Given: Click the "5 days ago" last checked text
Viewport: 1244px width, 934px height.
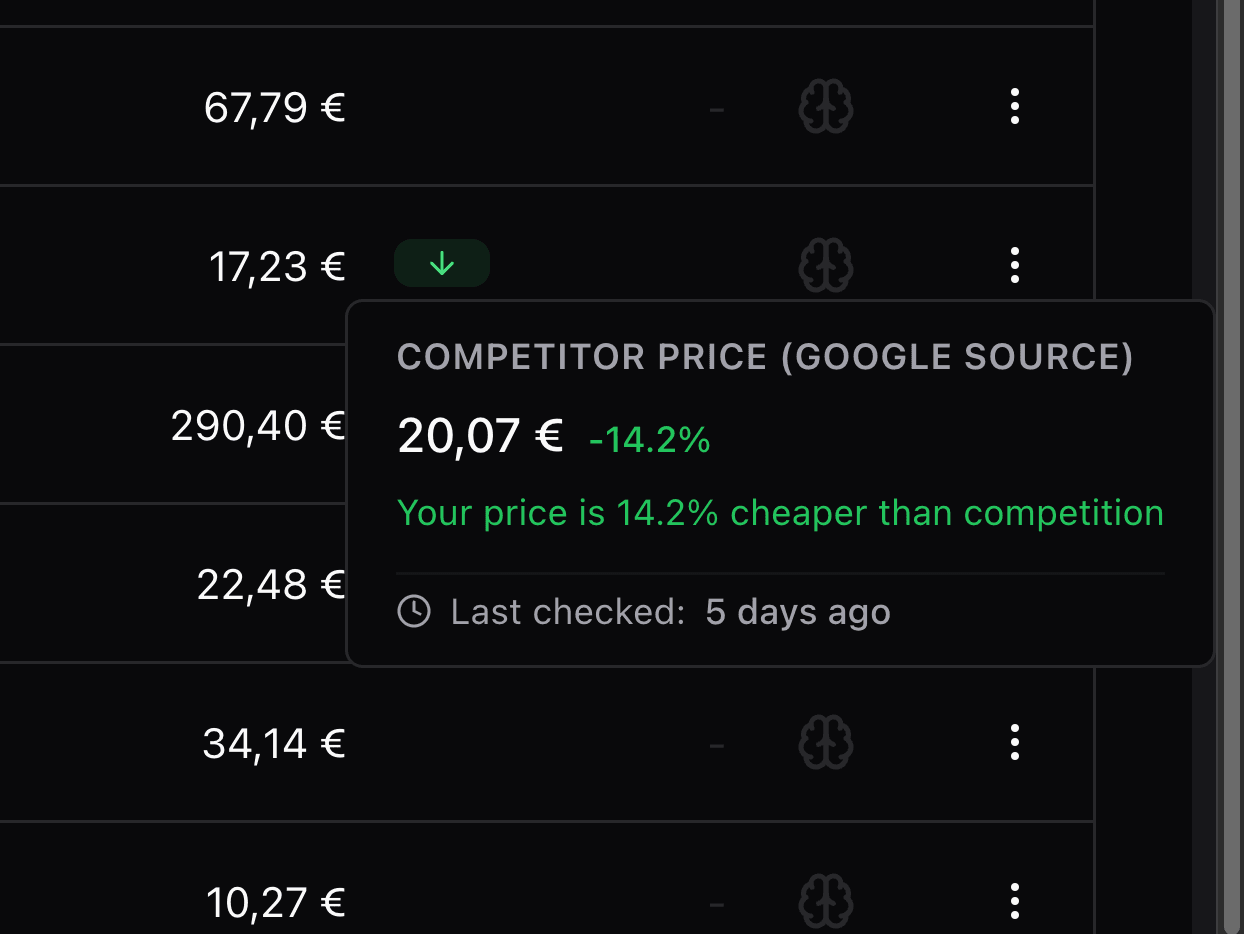Looking at the screenshot, I should 797,611.
